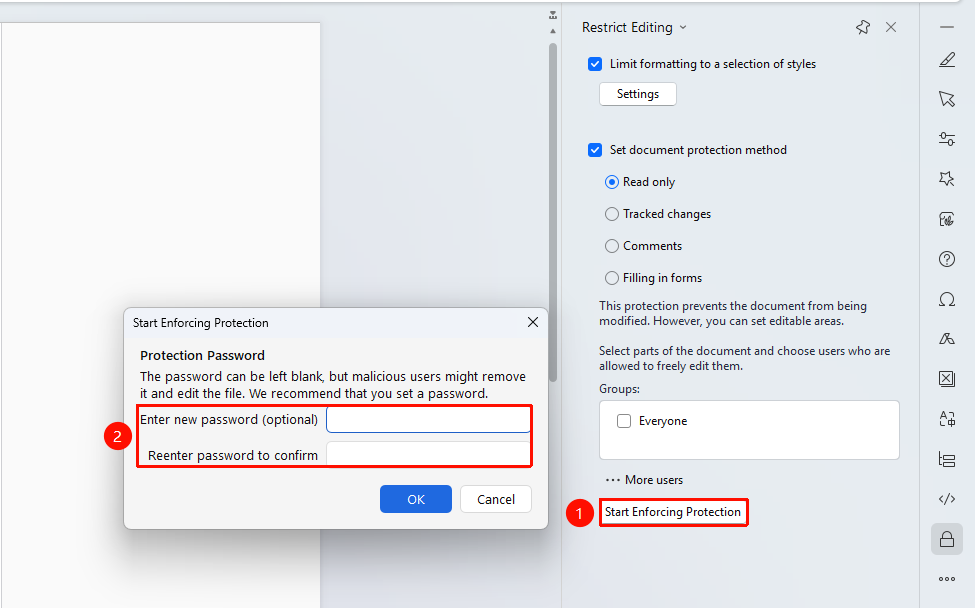Click the lock Restrict Editing icon

coord(946,538)
